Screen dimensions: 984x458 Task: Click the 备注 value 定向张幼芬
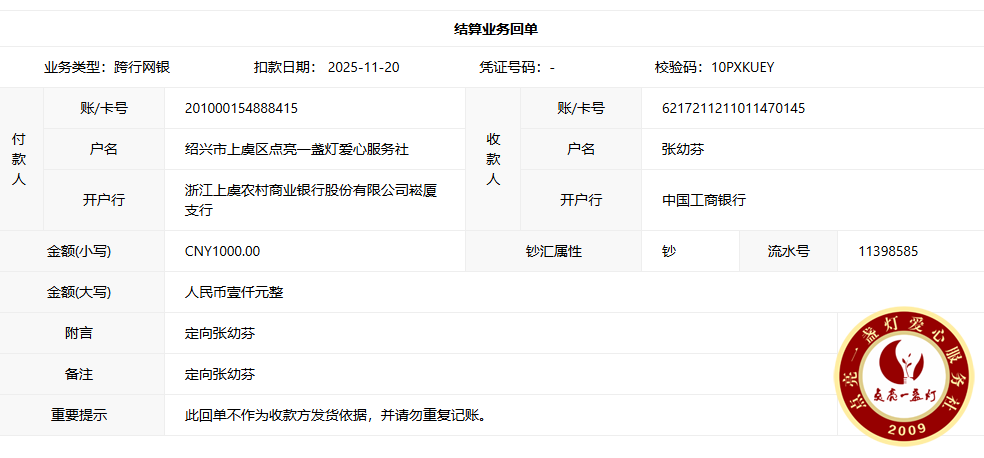(x=220, y=374)
